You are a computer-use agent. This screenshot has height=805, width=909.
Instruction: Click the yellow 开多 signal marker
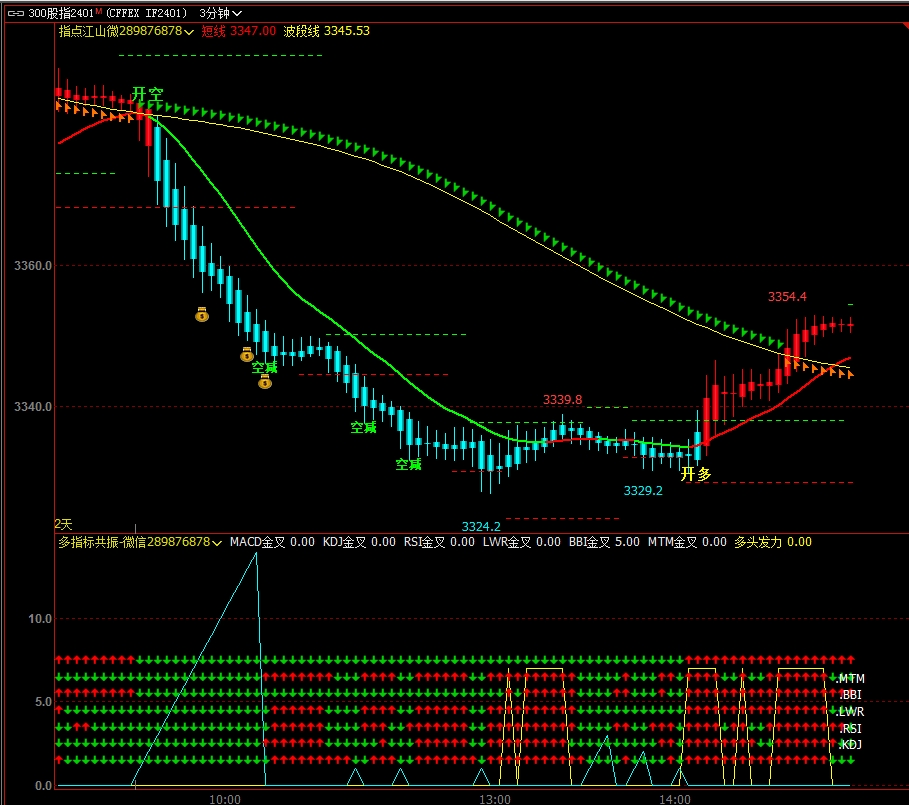(x=696, y=474)
